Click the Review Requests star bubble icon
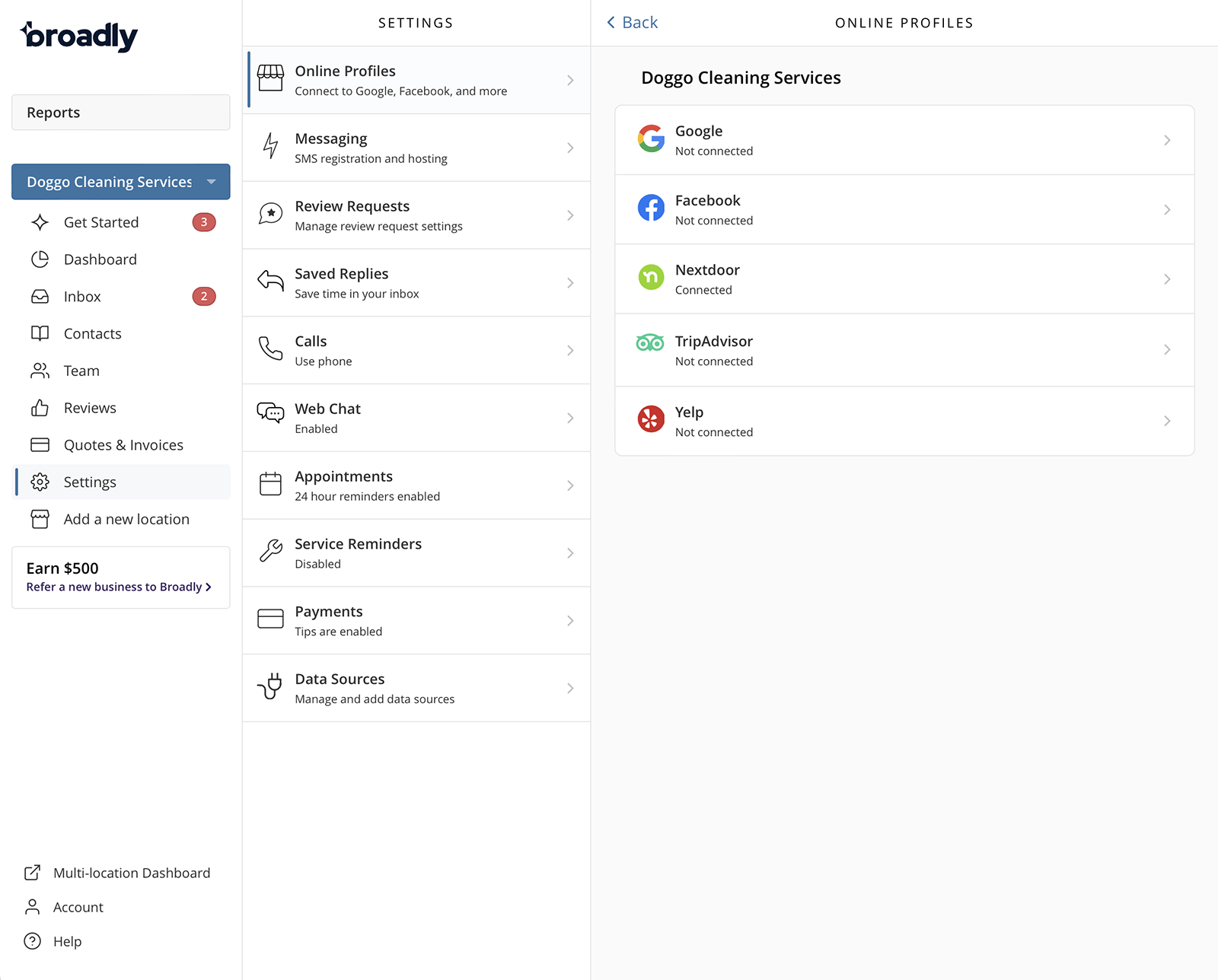The image size is (1218, 980). click(x=270, y=214)
